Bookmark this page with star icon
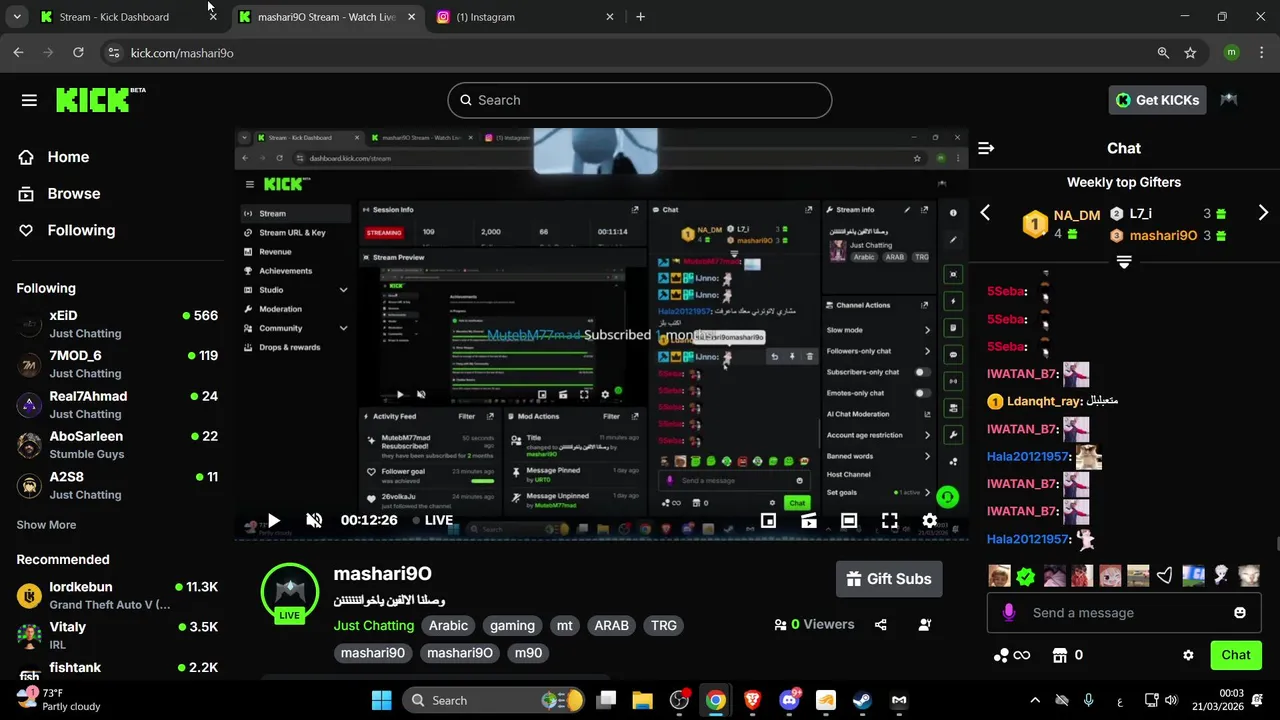This screenshot has width=1280, height=720. 1190,53
